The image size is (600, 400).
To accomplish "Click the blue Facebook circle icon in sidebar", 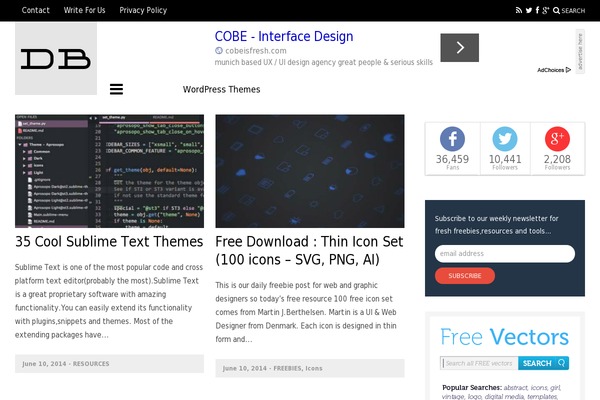I will click(452, 139).
